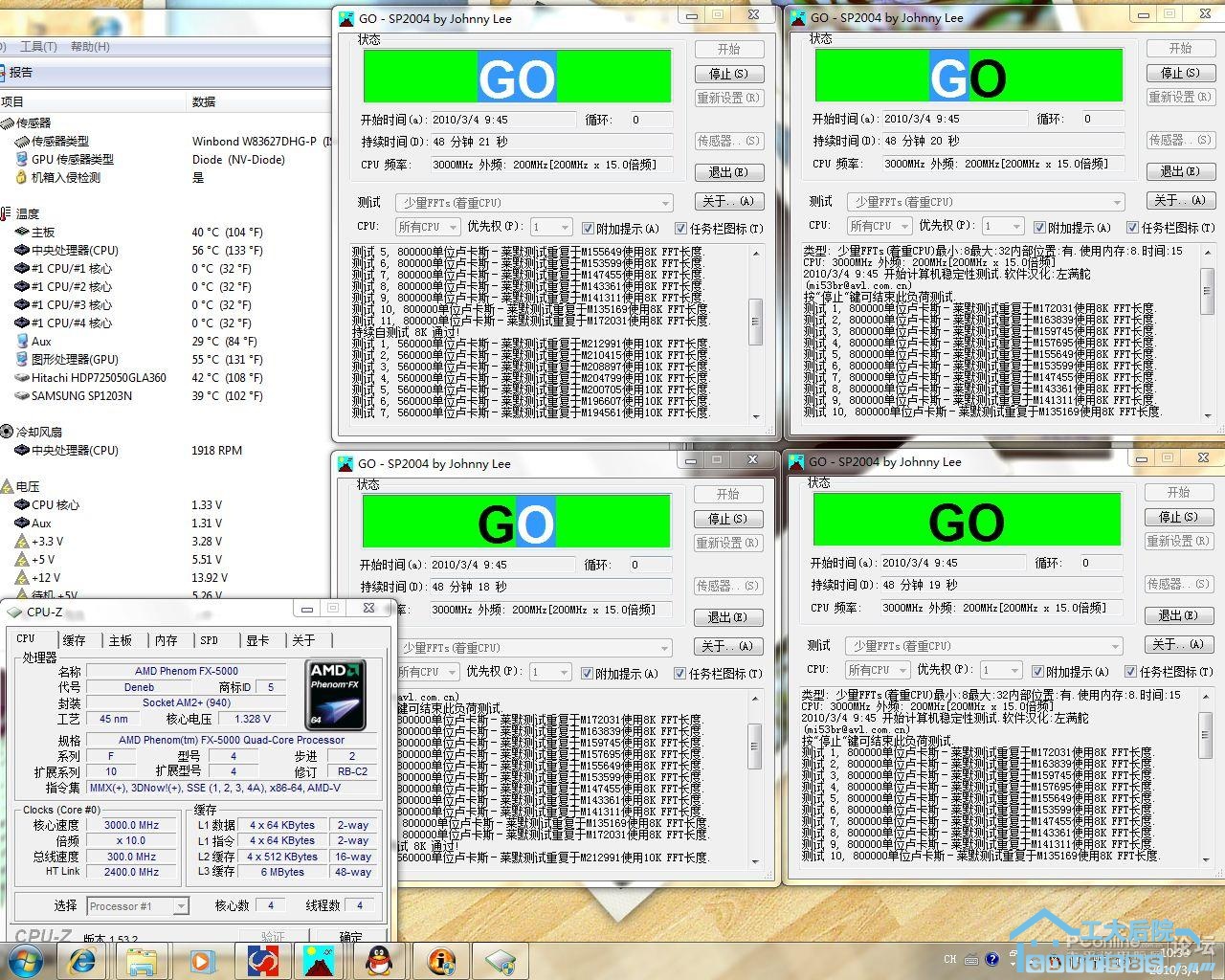Switch to the SPD tab in CPU-Z
The image size is (1225, 980).
coord(210,640)
